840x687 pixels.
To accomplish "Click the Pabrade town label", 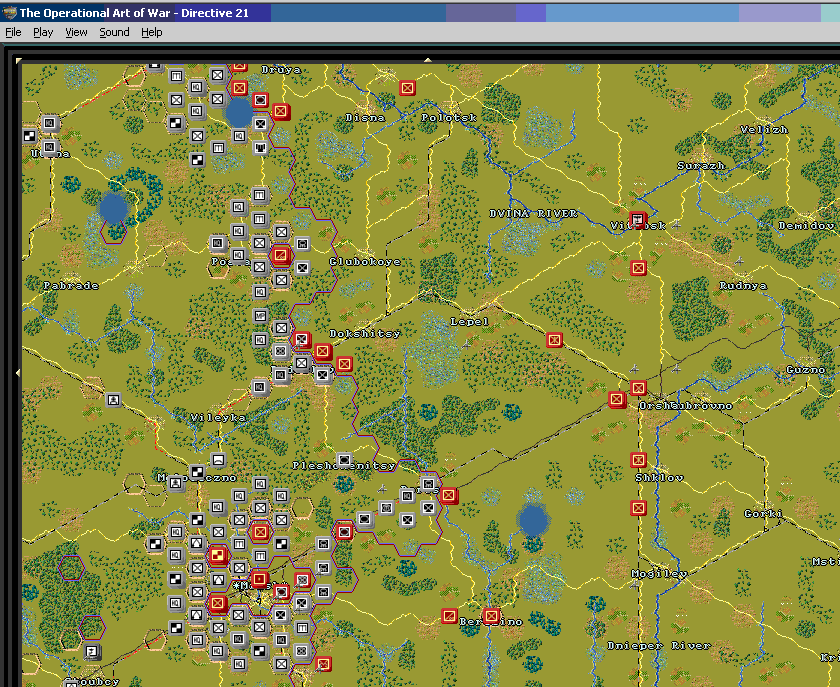I will point(71,286).
